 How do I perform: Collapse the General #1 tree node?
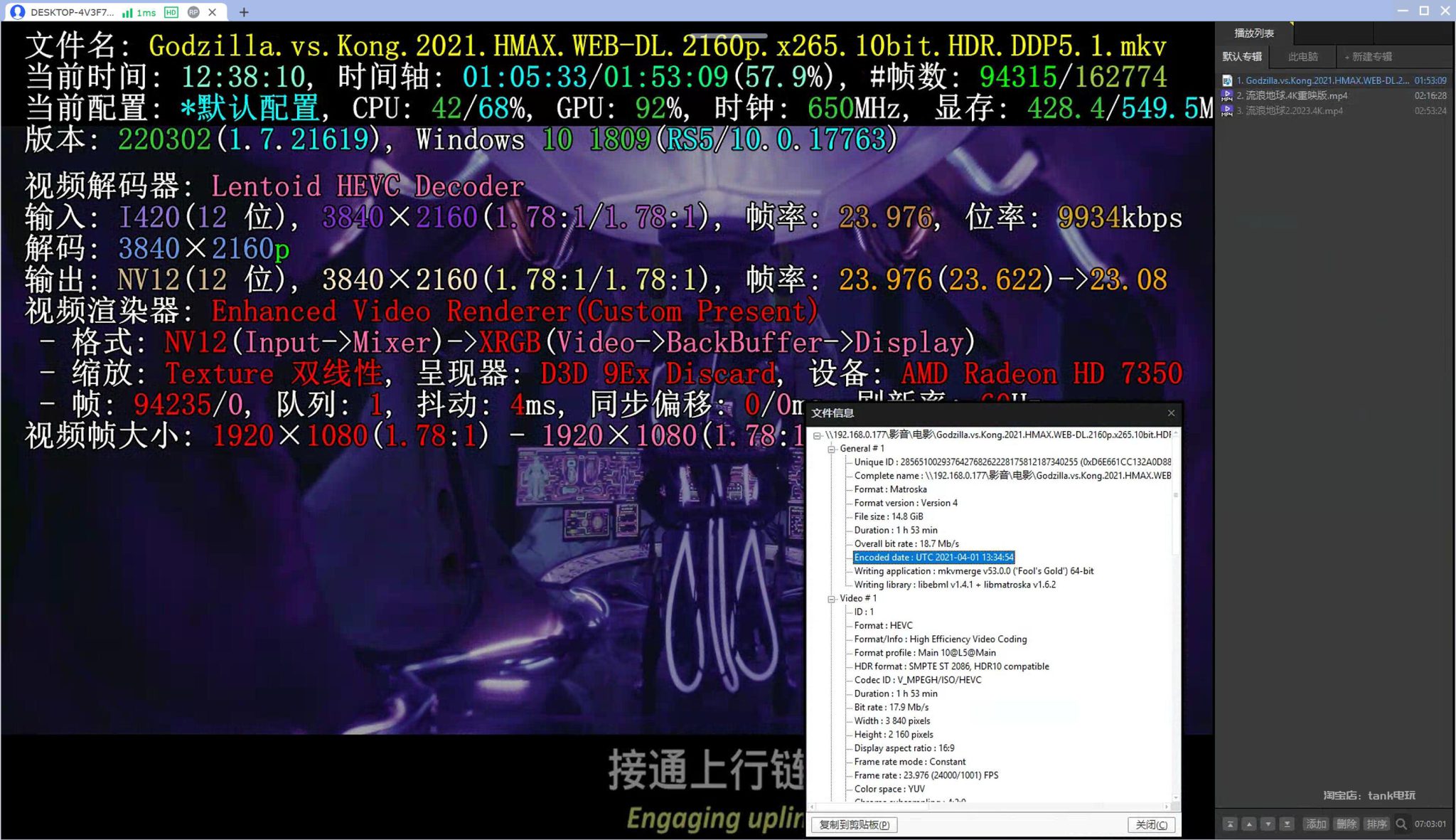pos(832,448)
